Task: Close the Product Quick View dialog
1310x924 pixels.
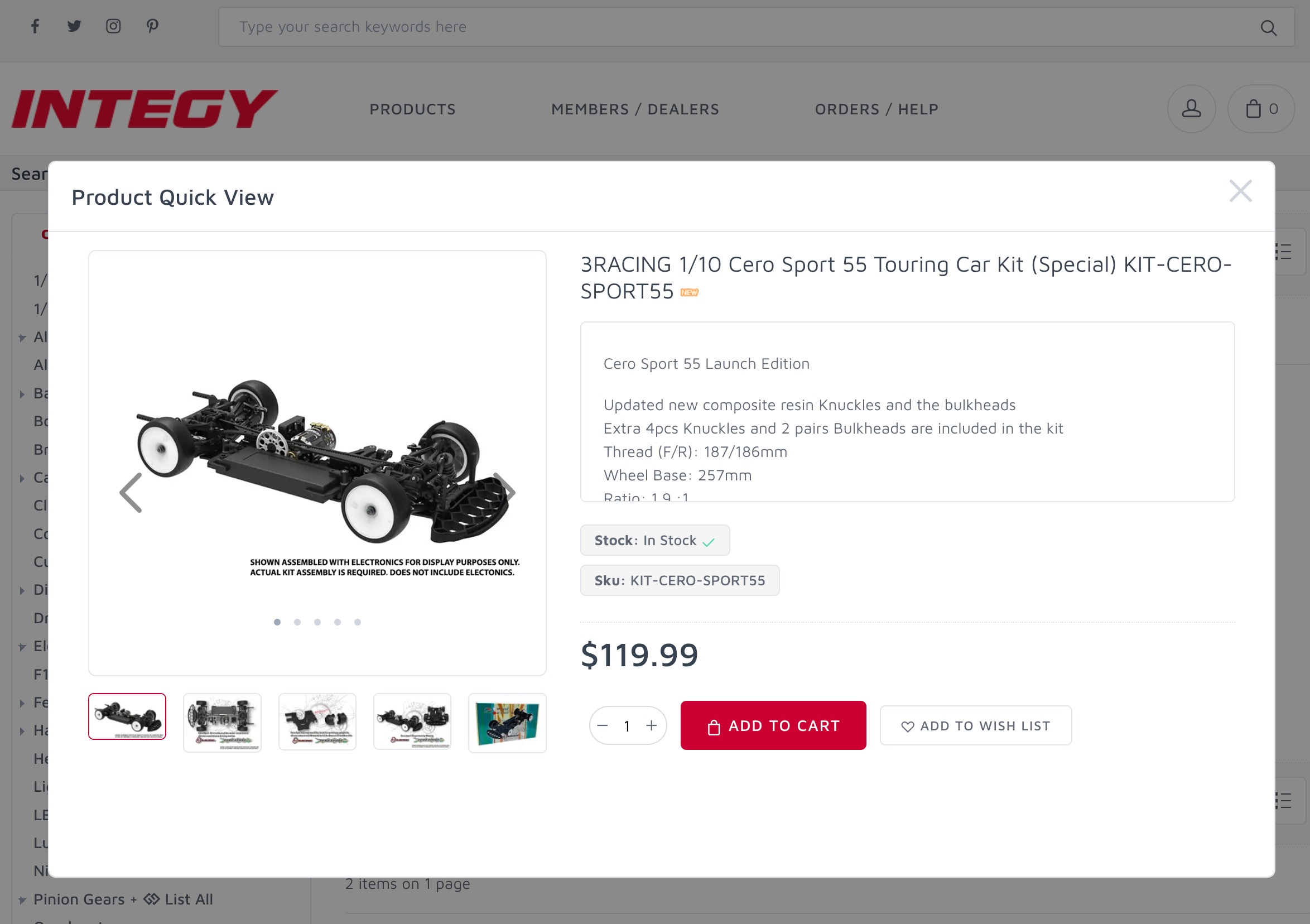Action: point(1240,191)
